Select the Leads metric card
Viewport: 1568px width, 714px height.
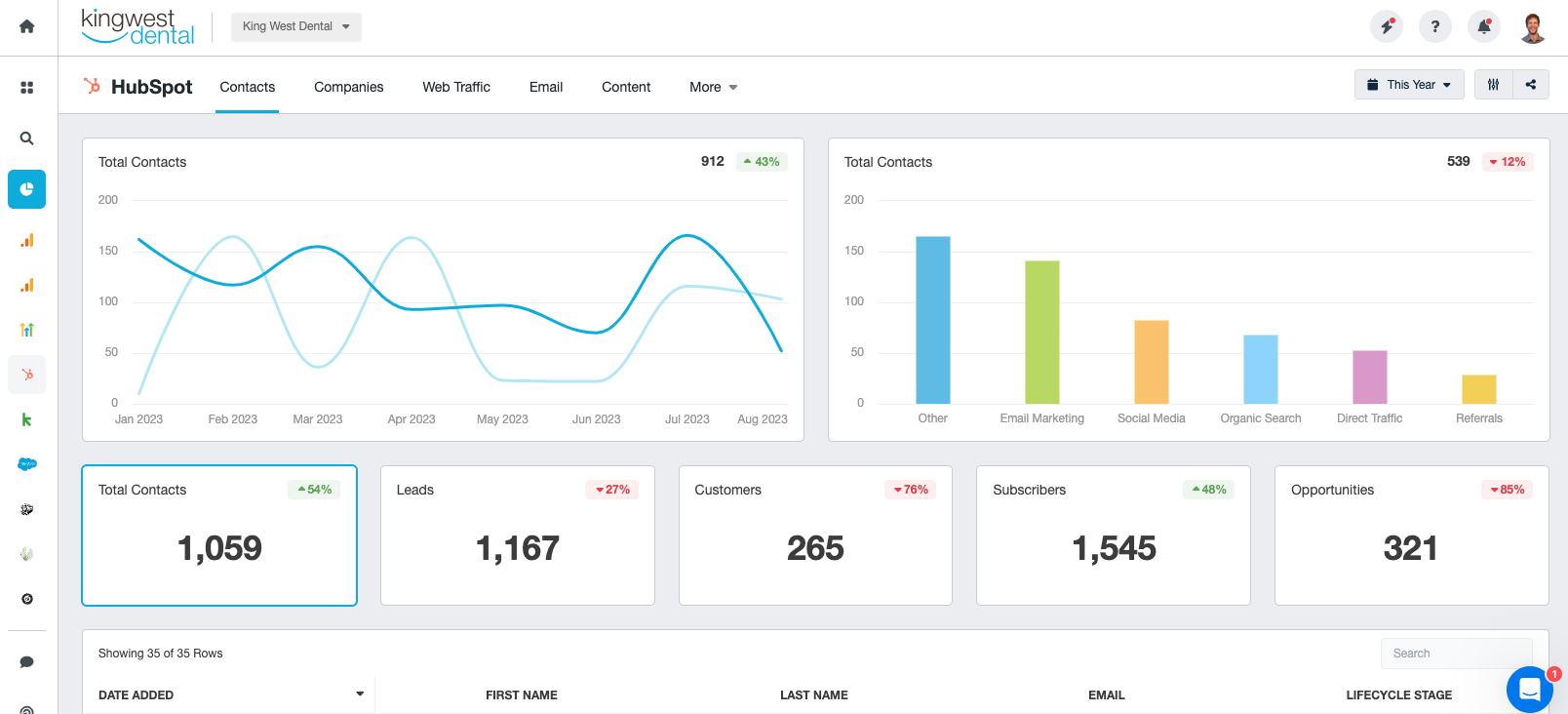coord(517,535)
